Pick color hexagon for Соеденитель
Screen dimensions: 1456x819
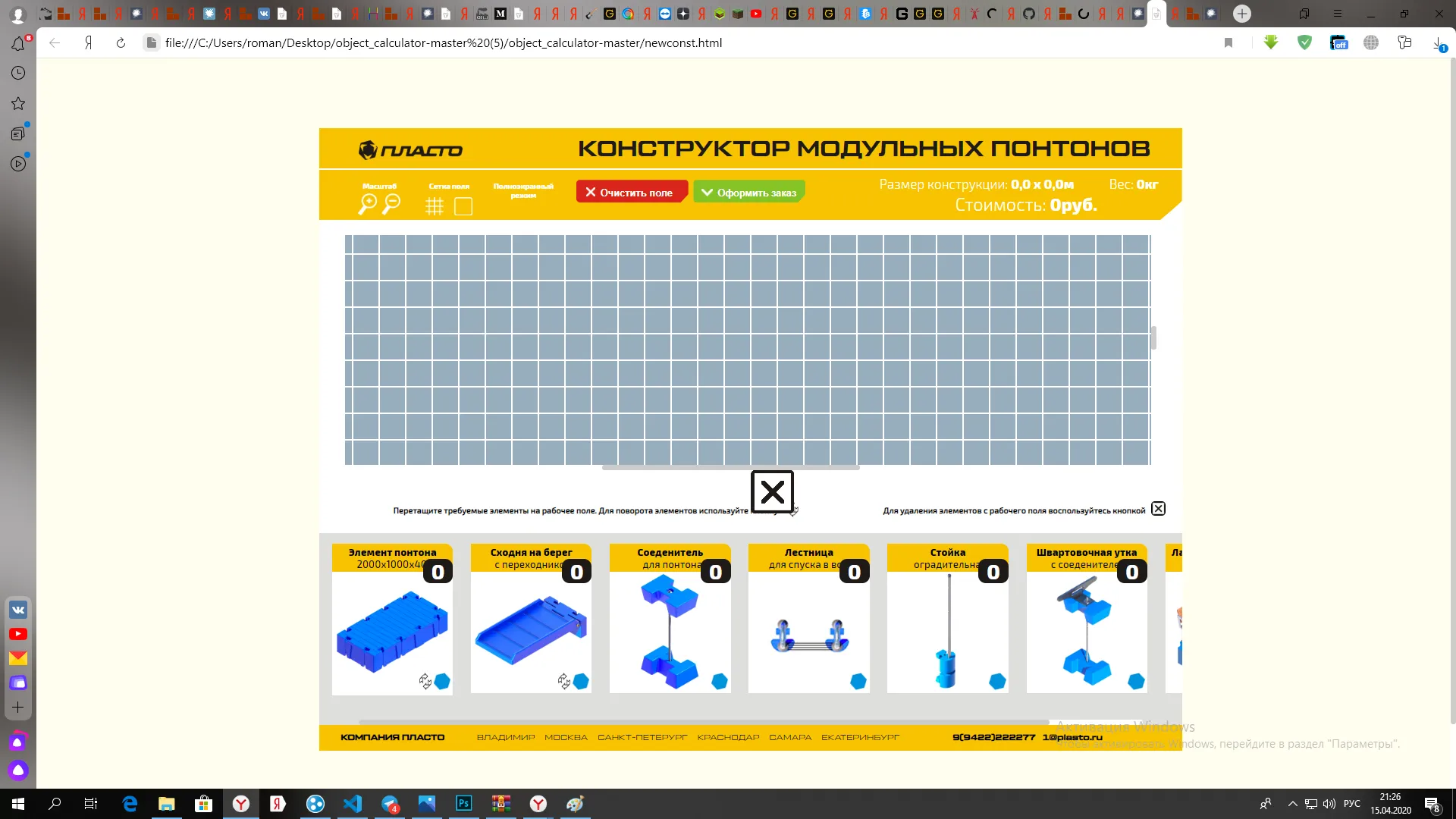tap(720, 681)
